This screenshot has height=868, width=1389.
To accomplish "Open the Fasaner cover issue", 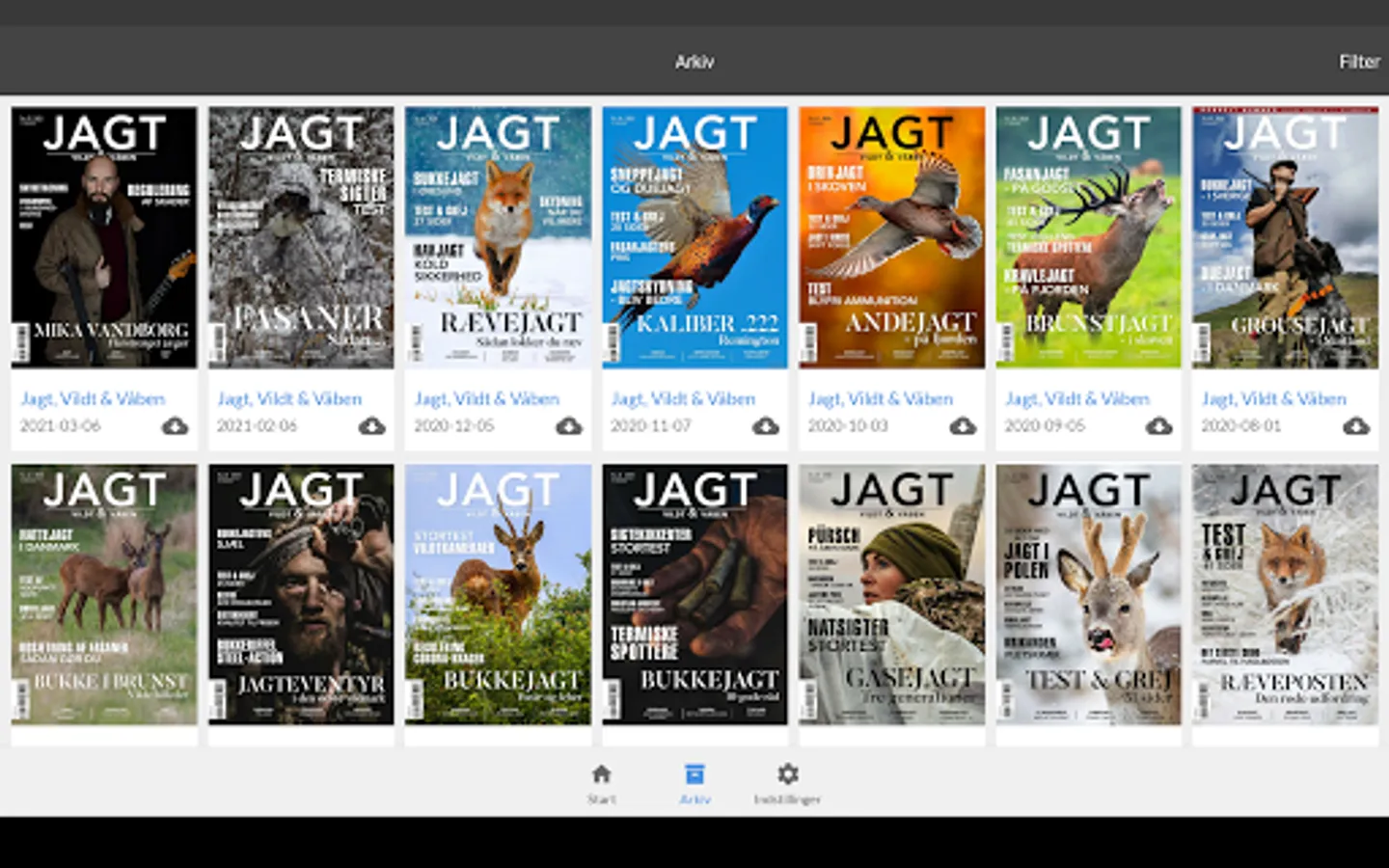I will click(301, 237).
